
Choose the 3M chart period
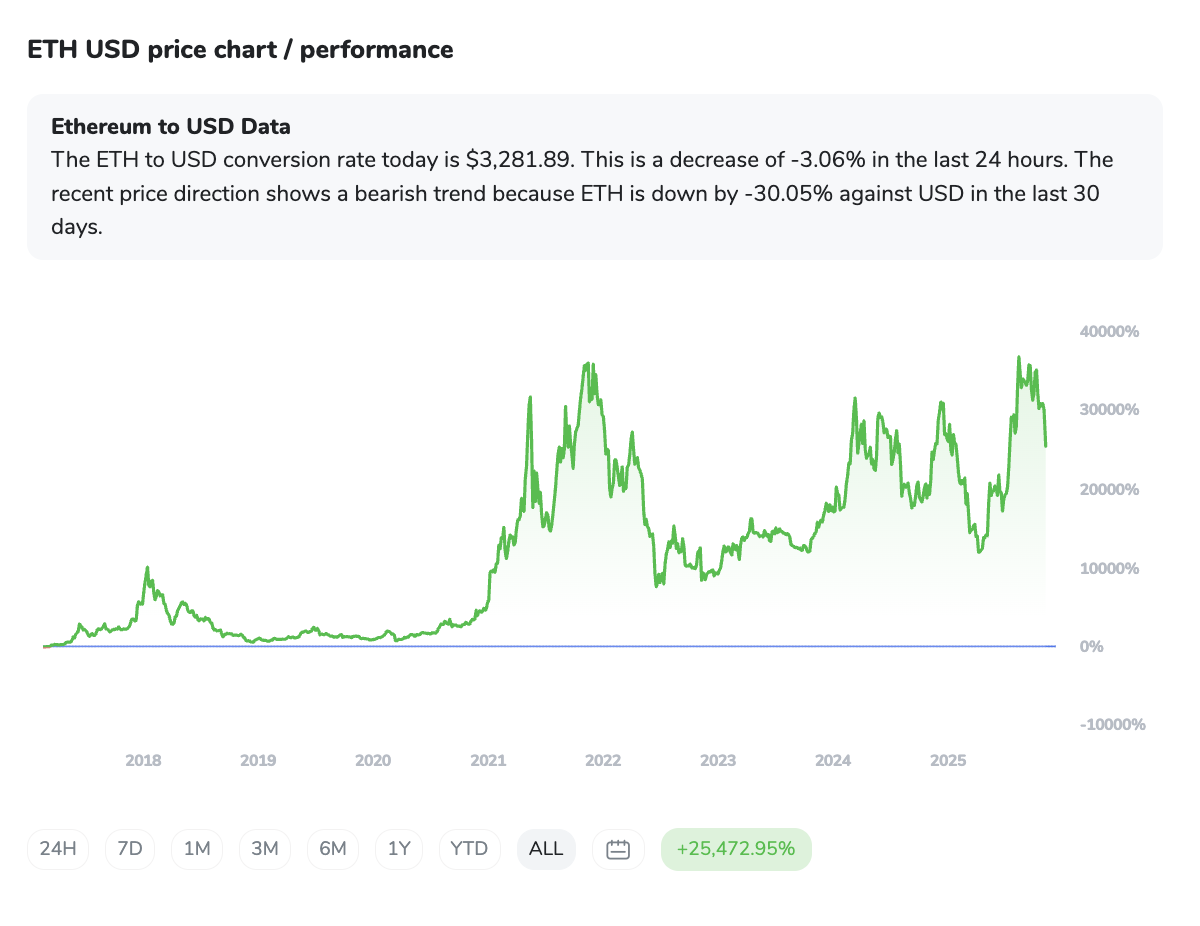[265, 849]
